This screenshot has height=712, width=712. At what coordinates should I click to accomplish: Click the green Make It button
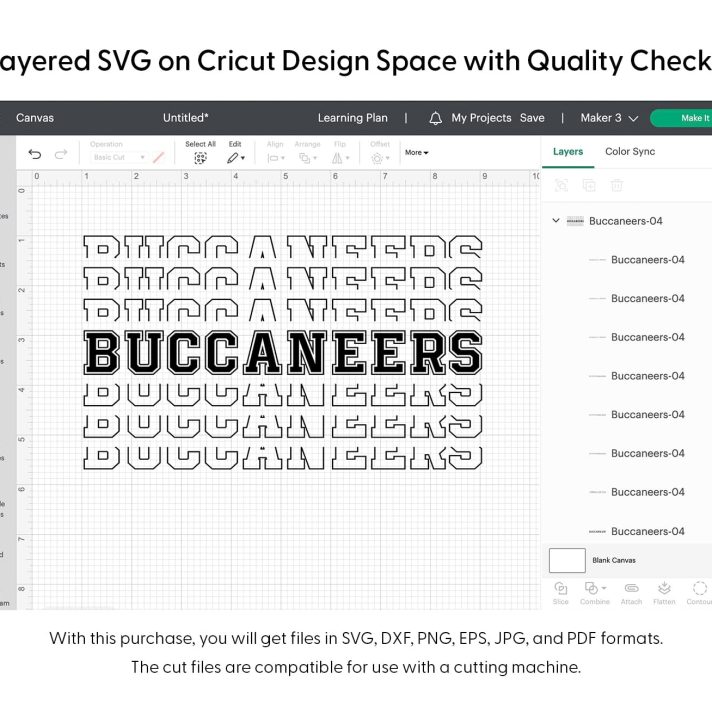pyautogui.click(x=681, y=118)
